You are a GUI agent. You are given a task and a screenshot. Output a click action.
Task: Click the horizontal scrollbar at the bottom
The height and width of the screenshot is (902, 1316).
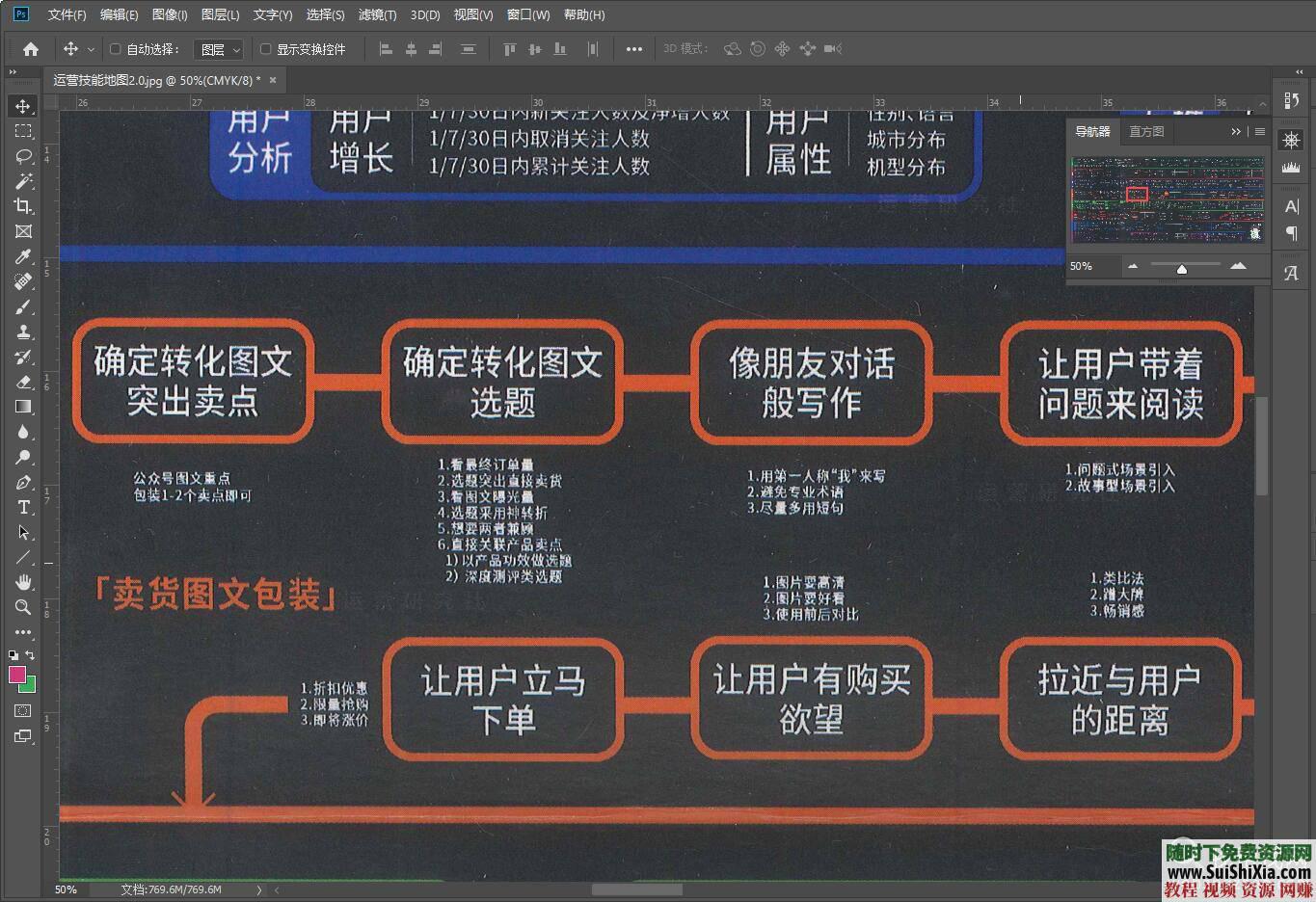click(636, 890)
